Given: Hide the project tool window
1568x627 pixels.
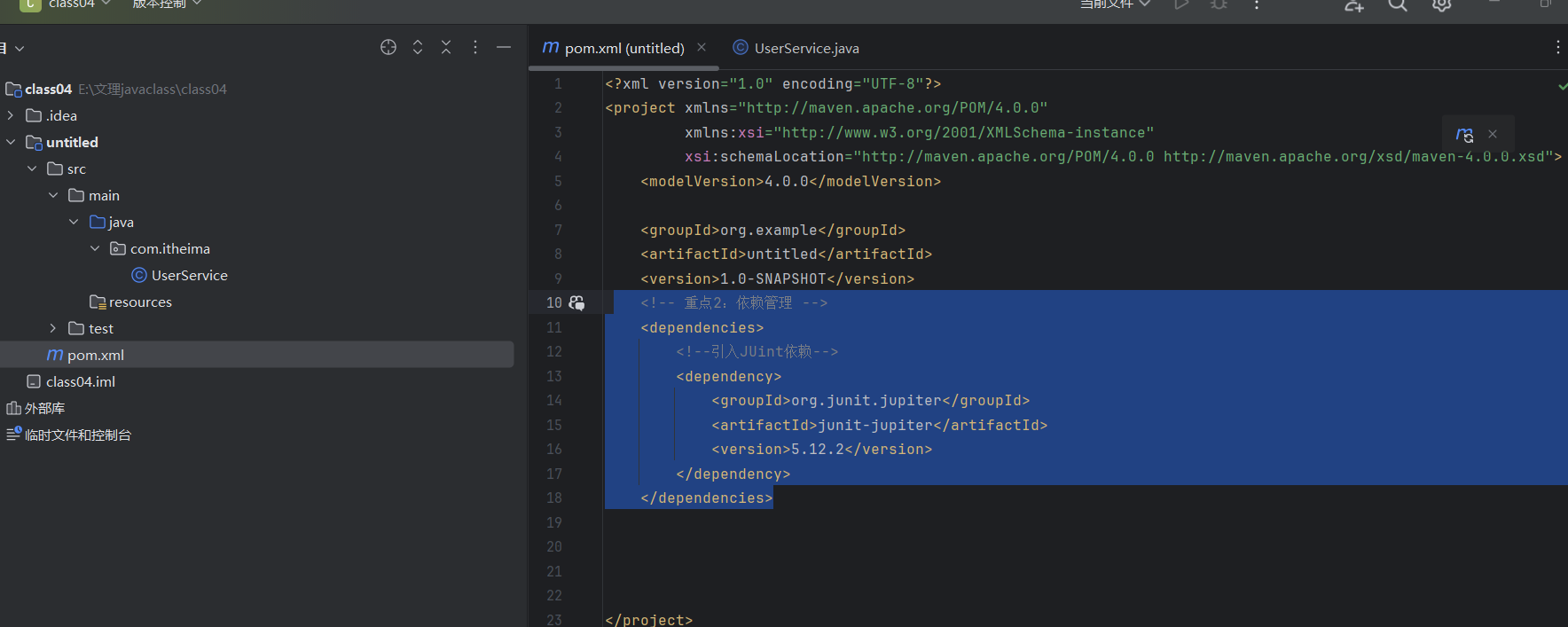Looking at the screenshot, I should click(x=504, y=47).
